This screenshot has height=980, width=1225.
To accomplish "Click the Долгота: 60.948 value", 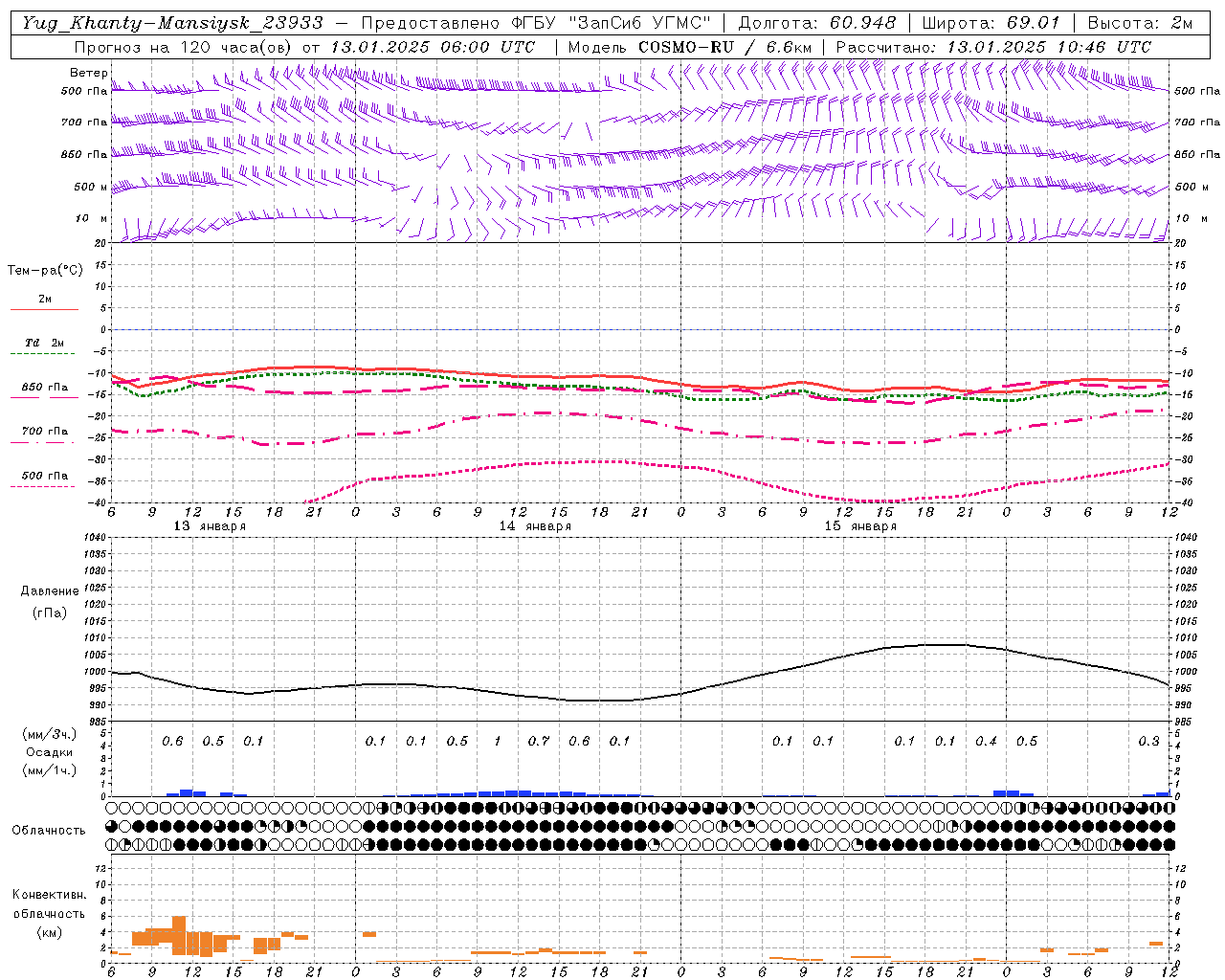I will click(x=817, y=23).
